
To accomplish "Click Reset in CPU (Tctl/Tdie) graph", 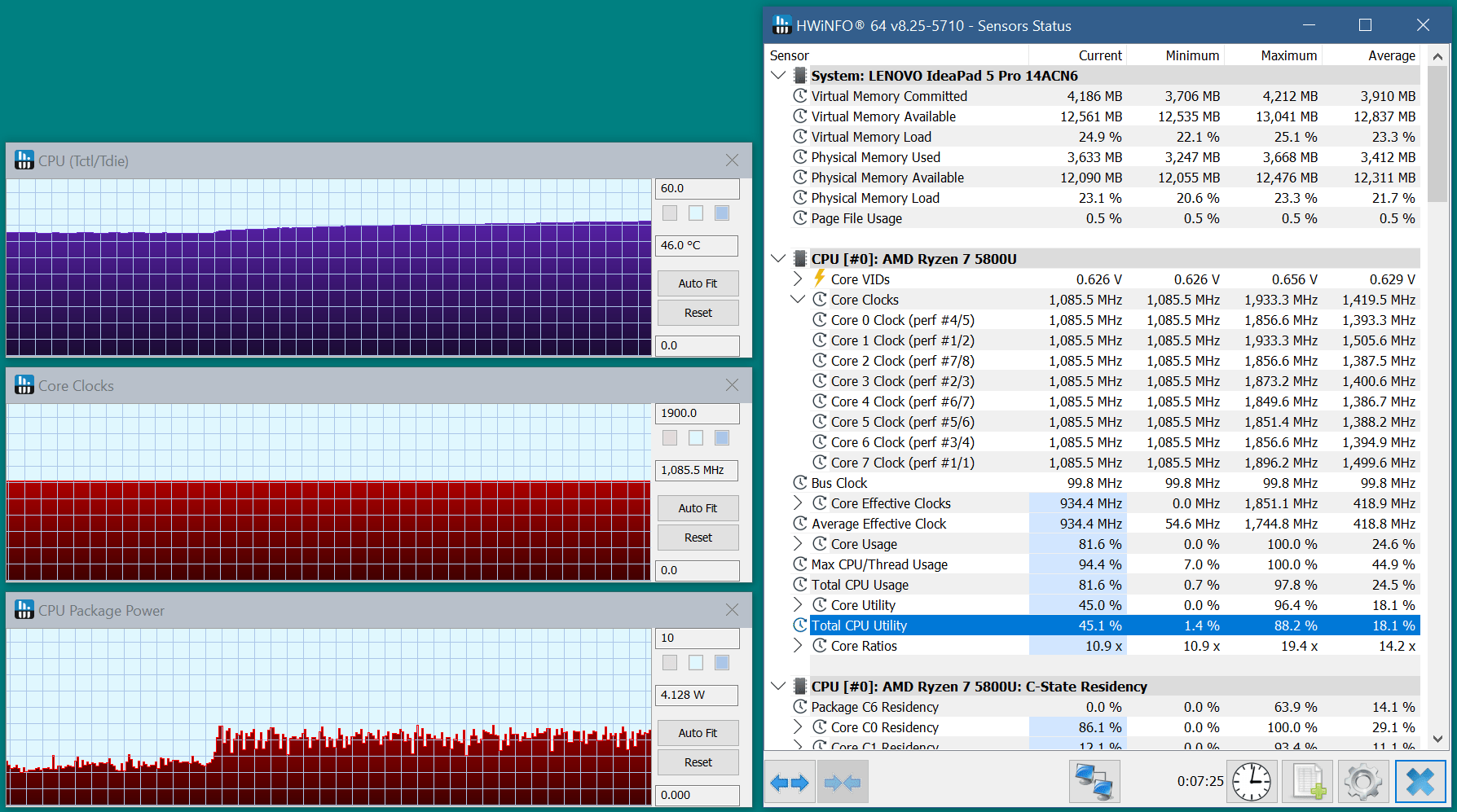I will (698, 313).
